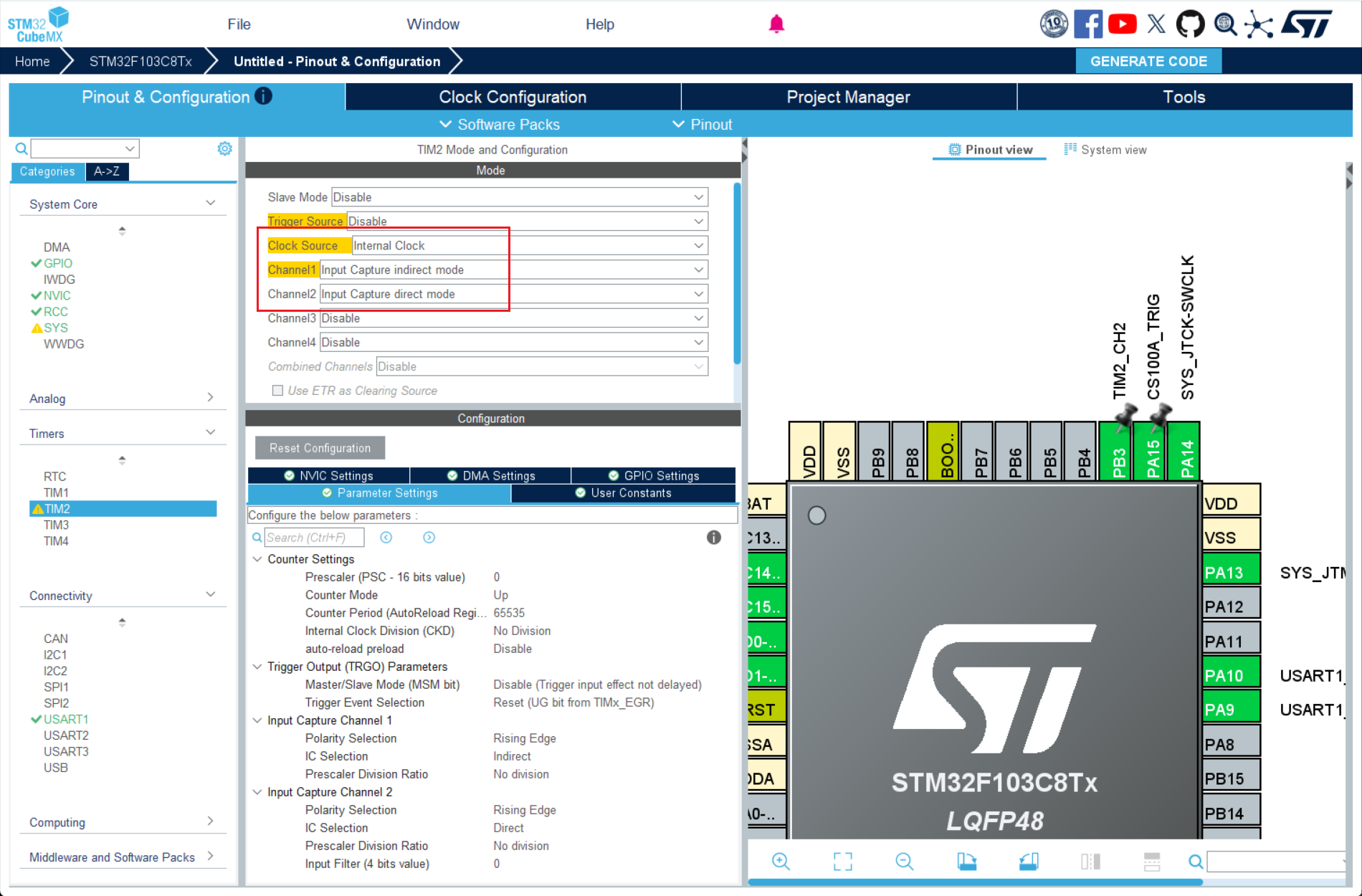Switch to the Clock Configuration tab
Viewport: 1362px width, 896px height.
(x=513, y=97)
